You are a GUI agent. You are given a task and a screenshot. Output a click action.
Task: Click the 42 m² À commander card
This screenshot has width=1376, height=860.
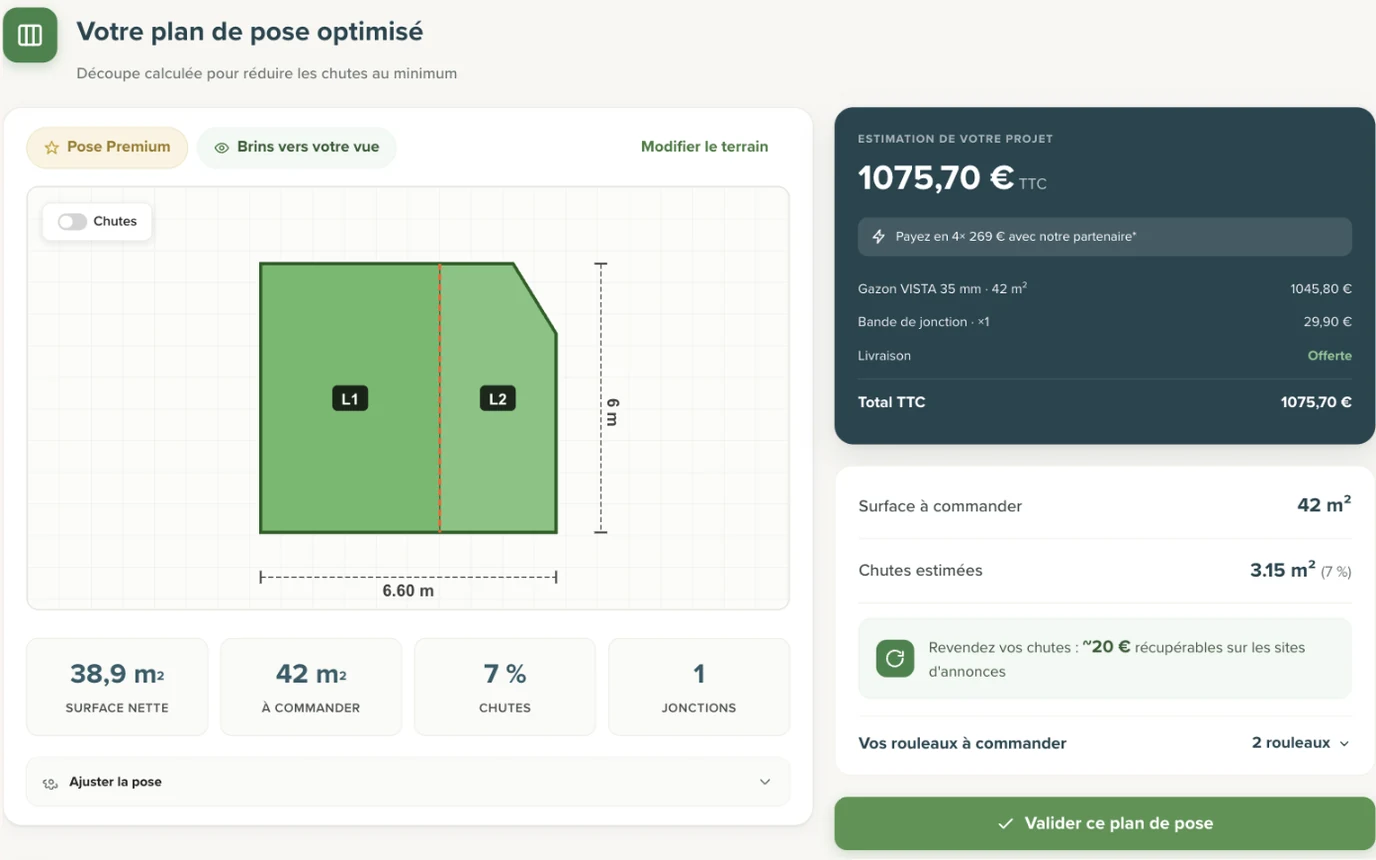pos(311,687)
